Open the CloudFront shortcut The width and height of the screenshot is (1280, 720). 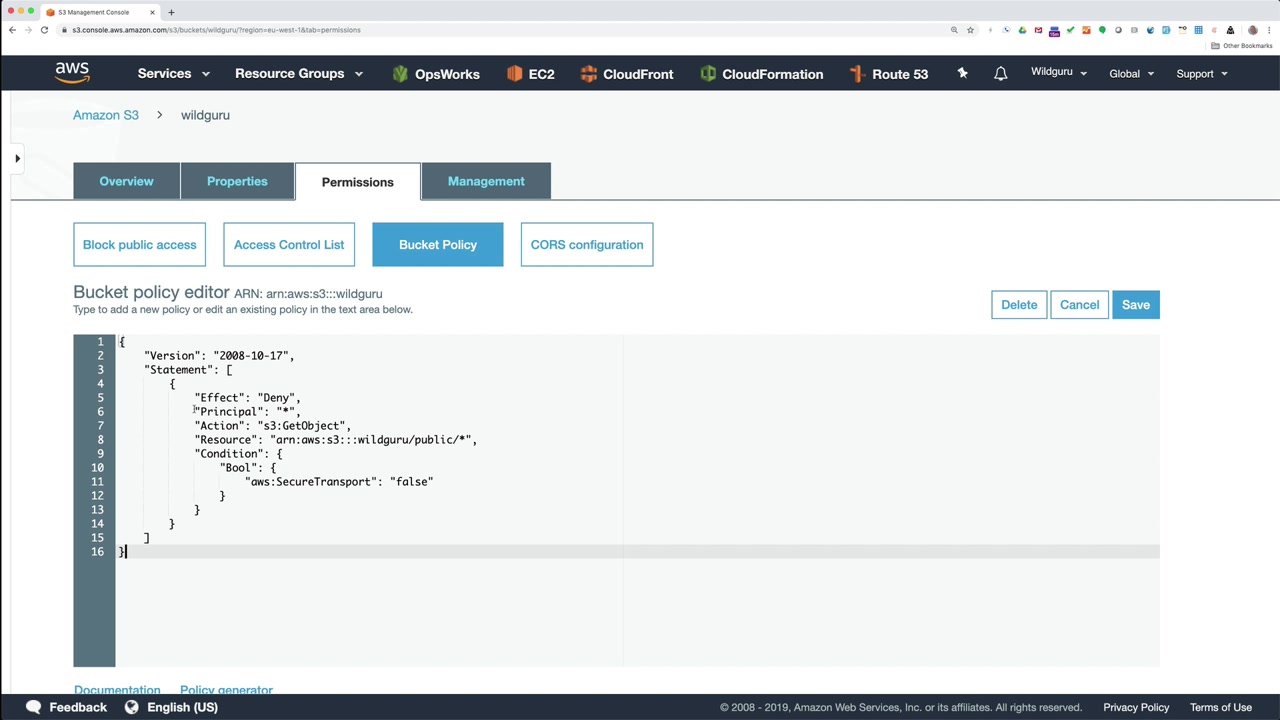click(627, 74)
